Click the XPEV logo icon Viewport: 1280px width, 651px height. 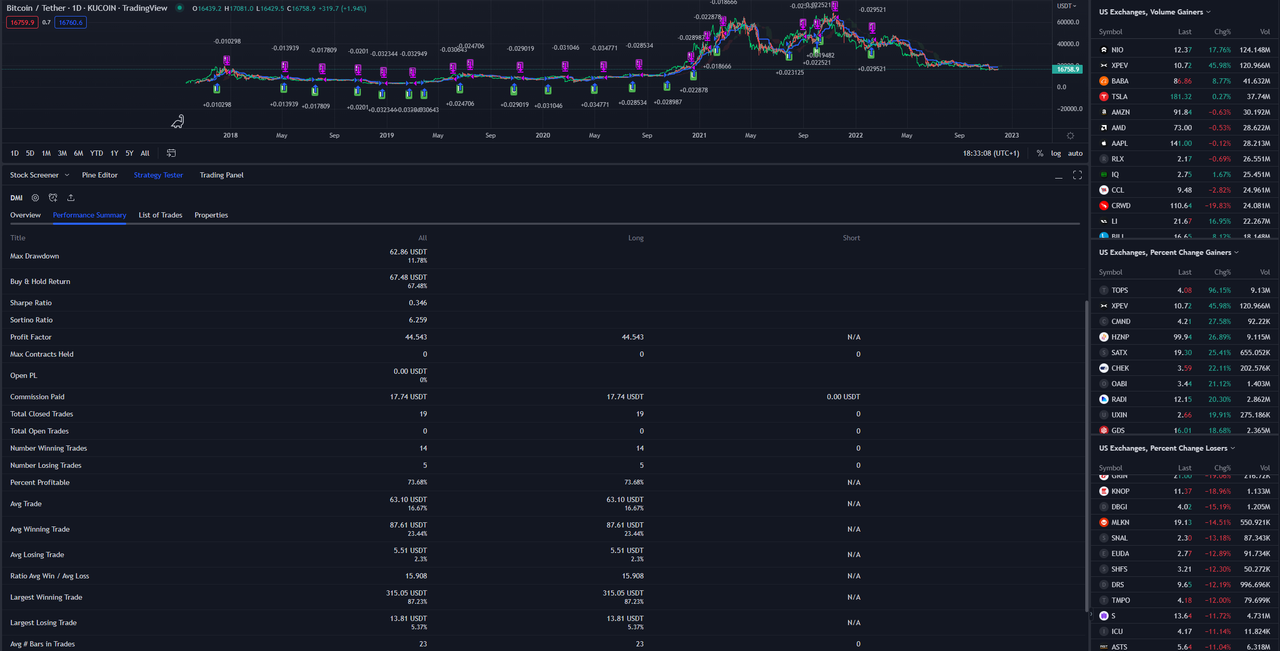click(1104, 65)
